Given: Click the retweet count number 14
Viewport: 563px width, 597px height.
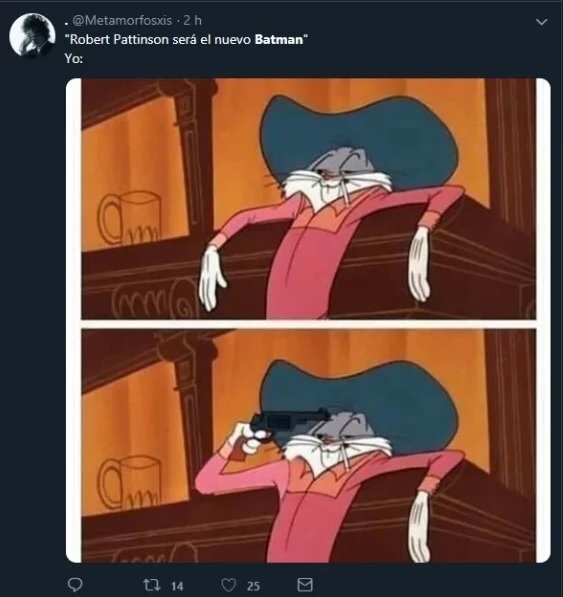Looking at the screenshot, I should [177, 586].
